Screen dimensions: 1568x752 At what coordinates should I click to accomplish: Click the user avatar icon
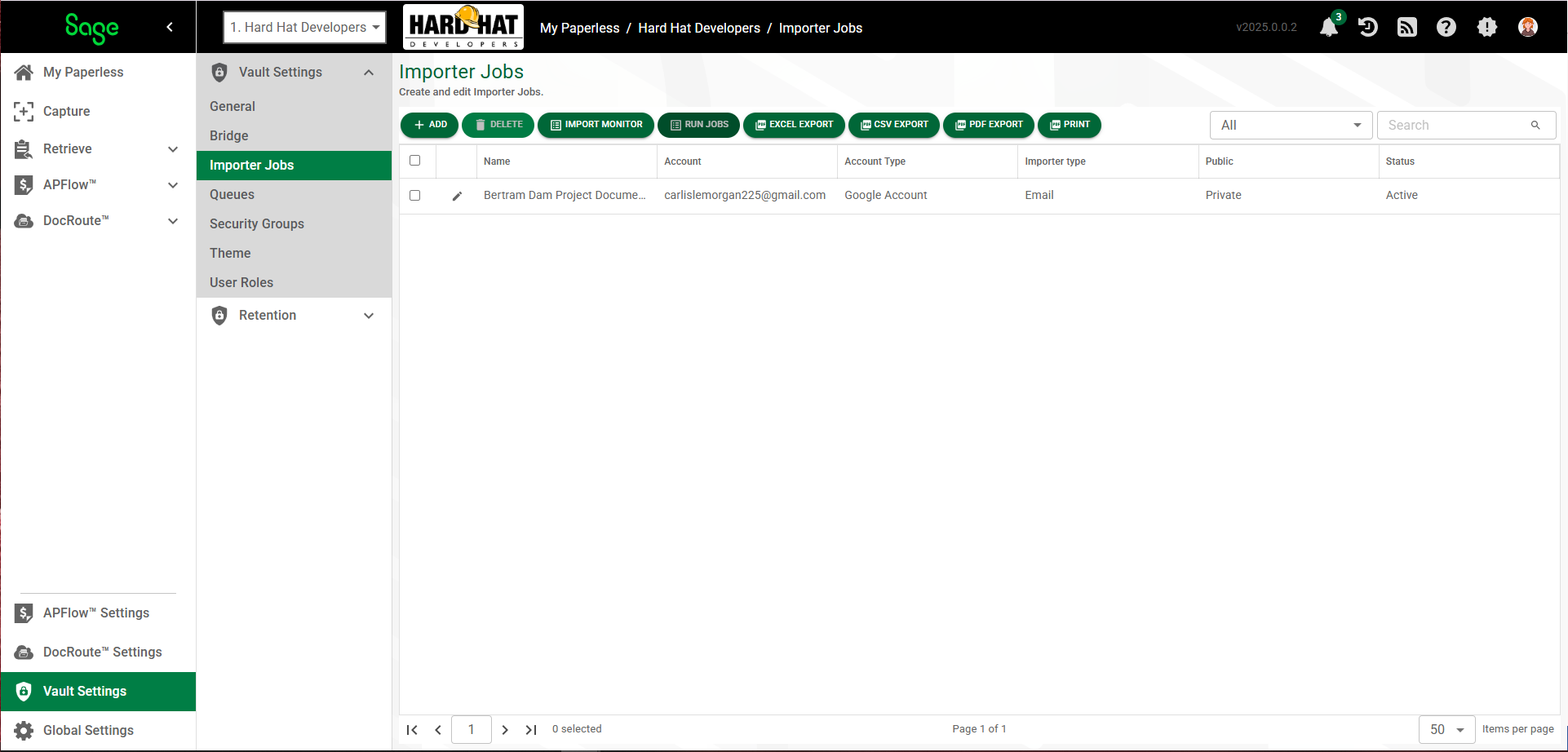click(1528, 27)
